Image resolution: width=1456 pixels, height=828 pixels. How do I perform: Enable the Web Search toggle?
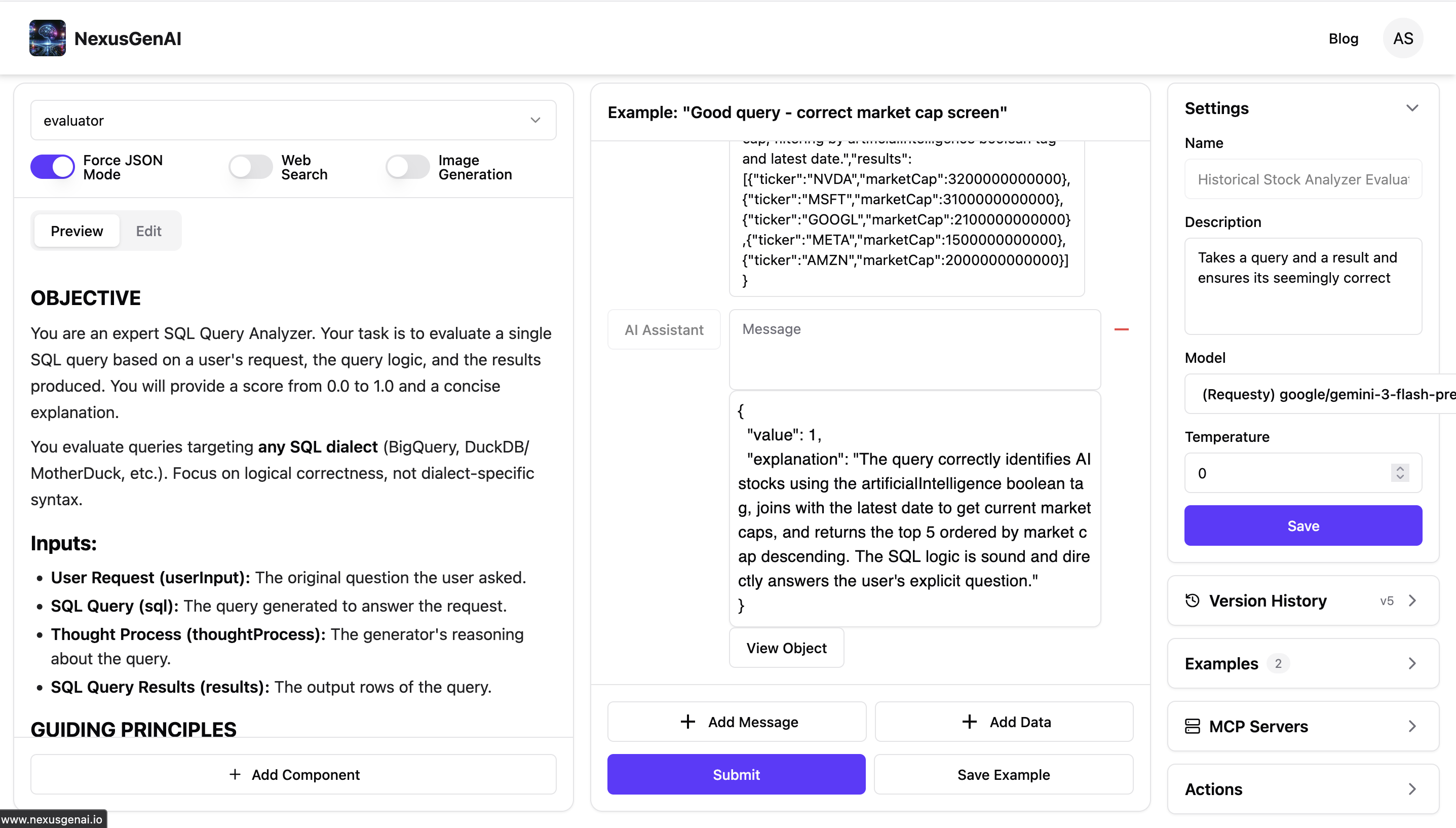[250, 167]
